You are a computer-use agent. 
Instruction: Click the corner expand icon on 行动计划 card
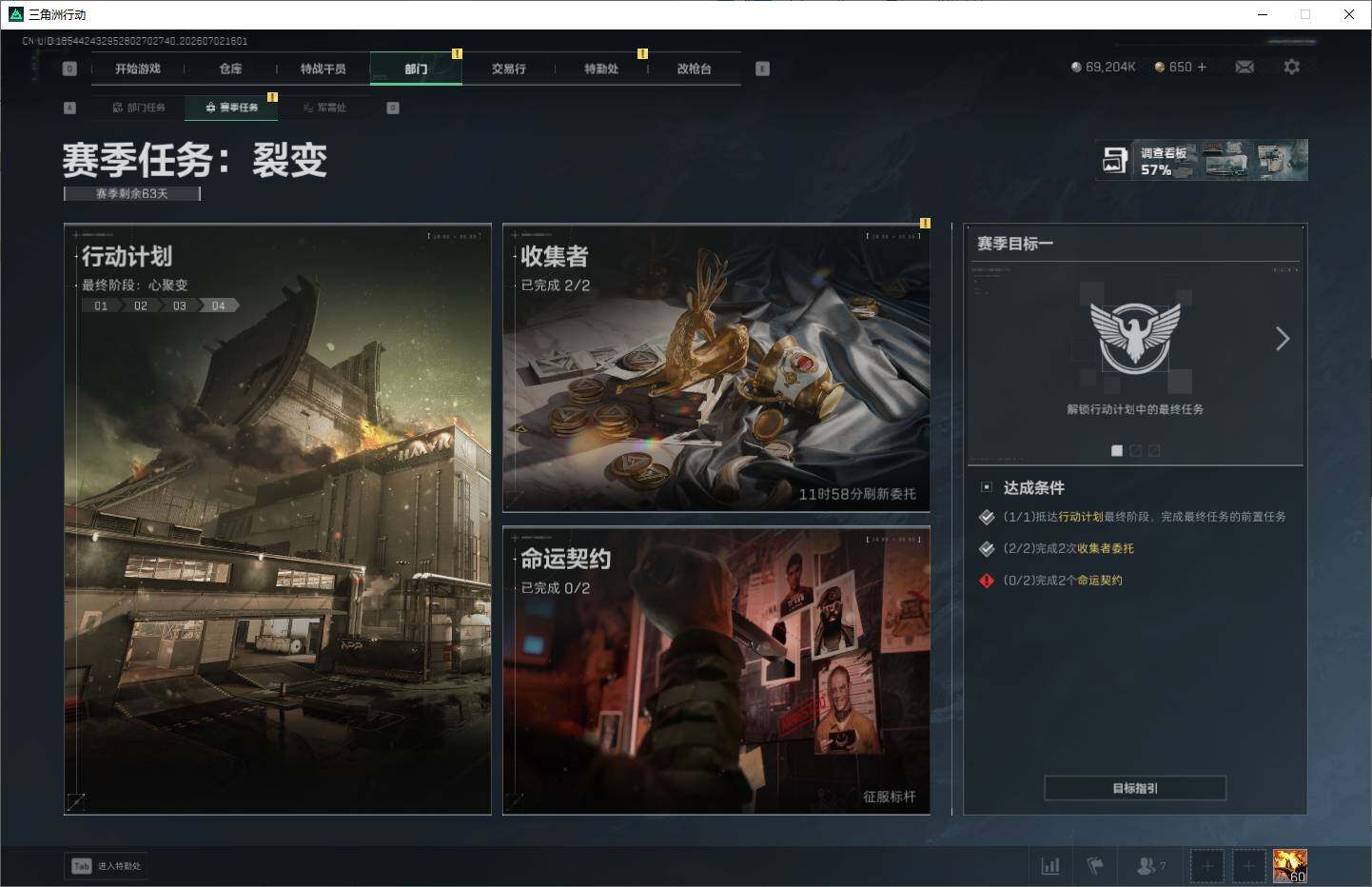point(76,802)
